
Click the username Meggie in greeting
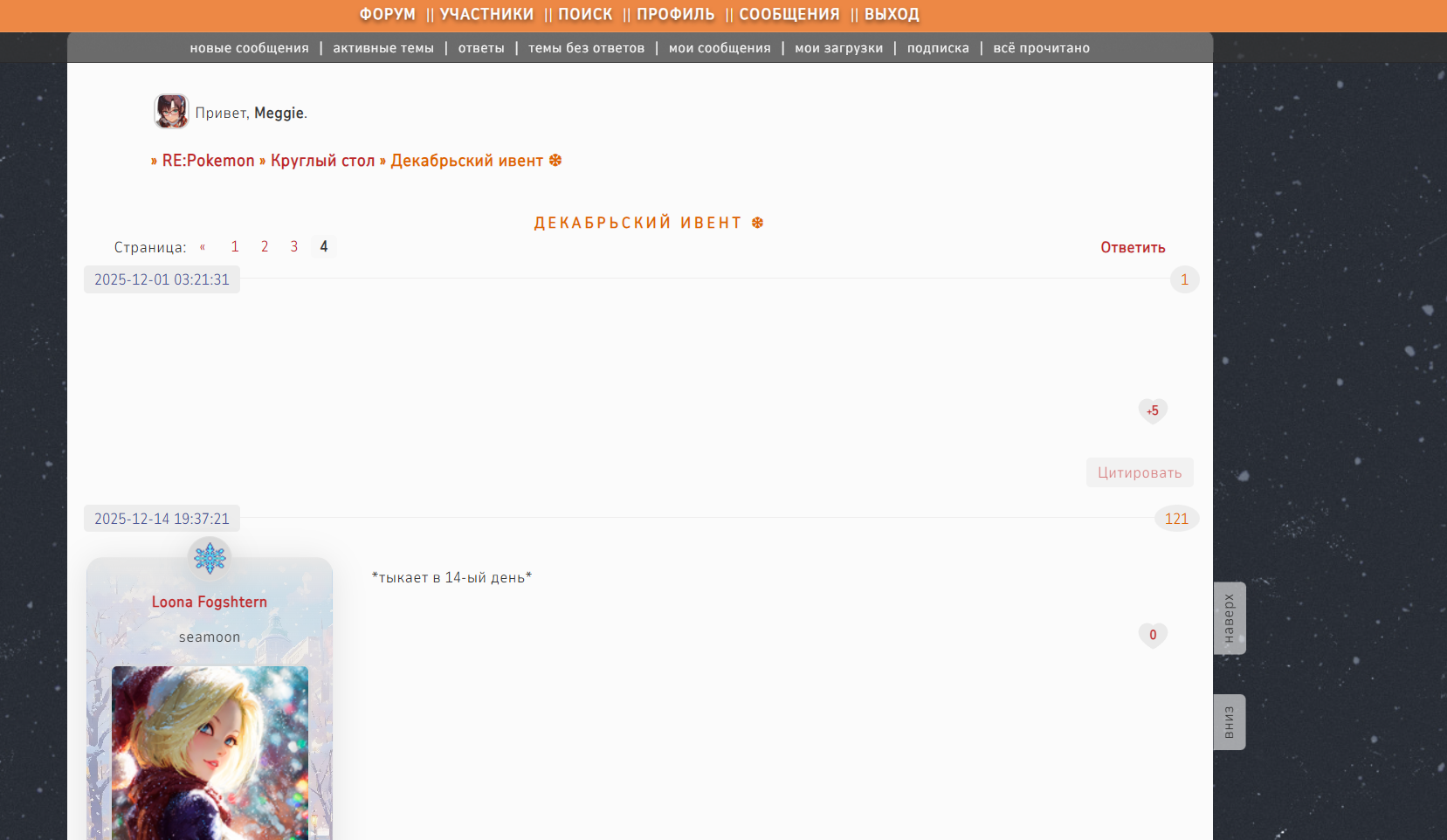click(x=279, y=113)
